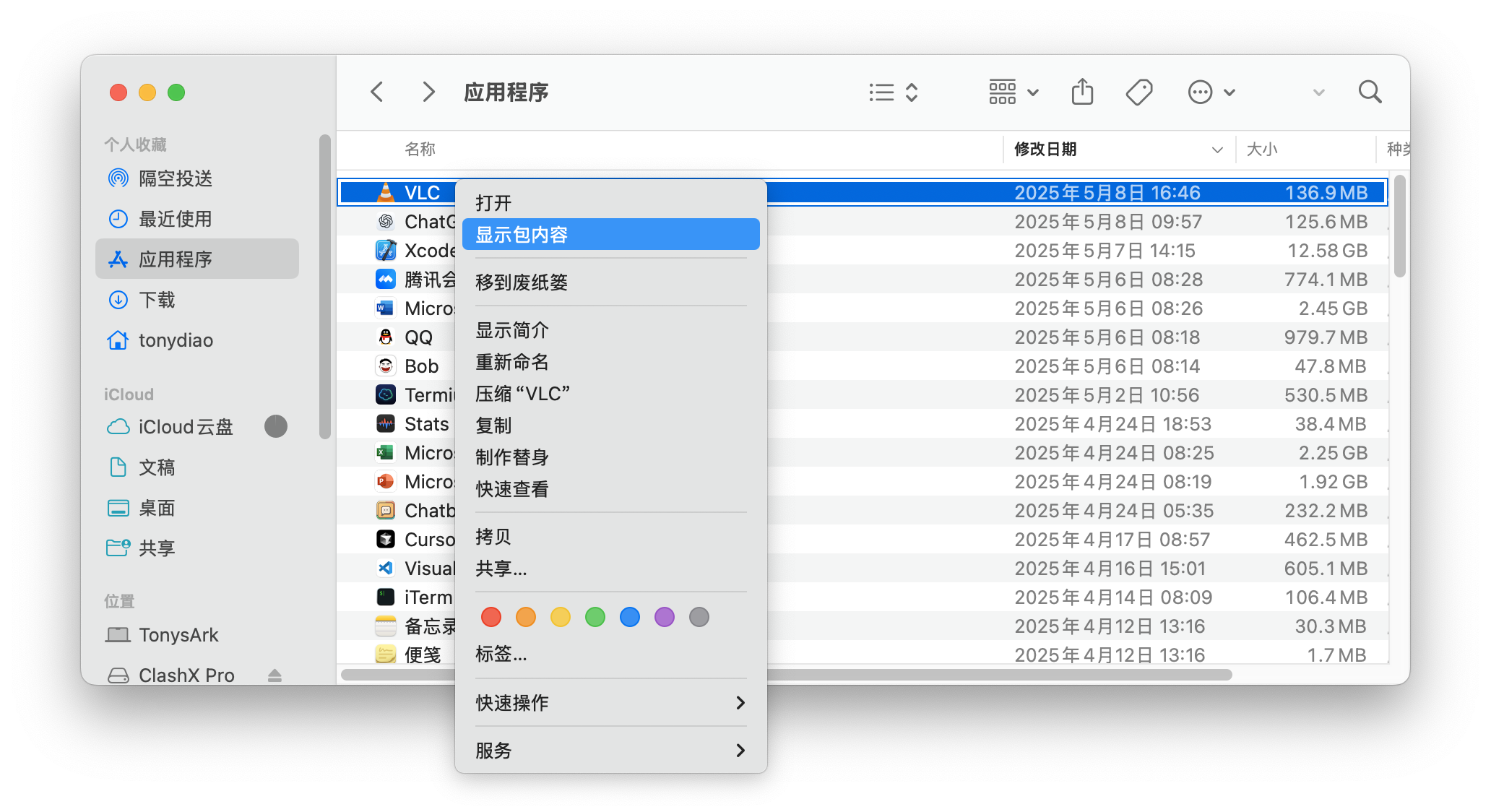Open the more actions ellipsis dropdown

coord(1211,92)
